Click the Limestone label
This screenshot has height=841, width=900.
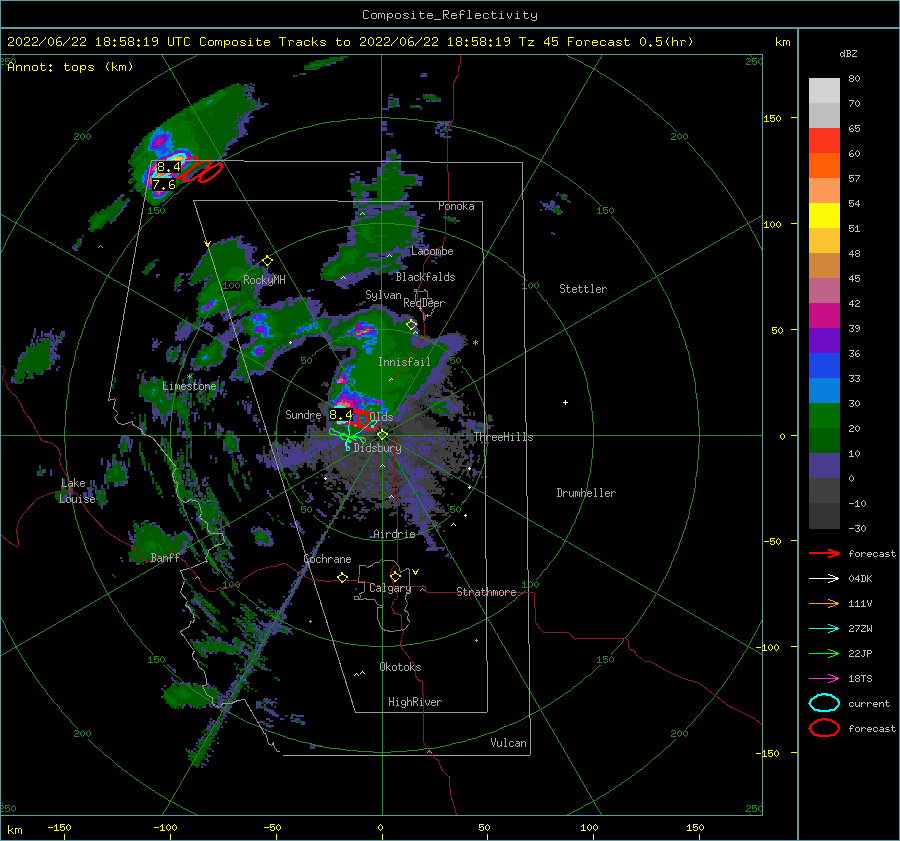pyautogui.click(x=189, y=386)
